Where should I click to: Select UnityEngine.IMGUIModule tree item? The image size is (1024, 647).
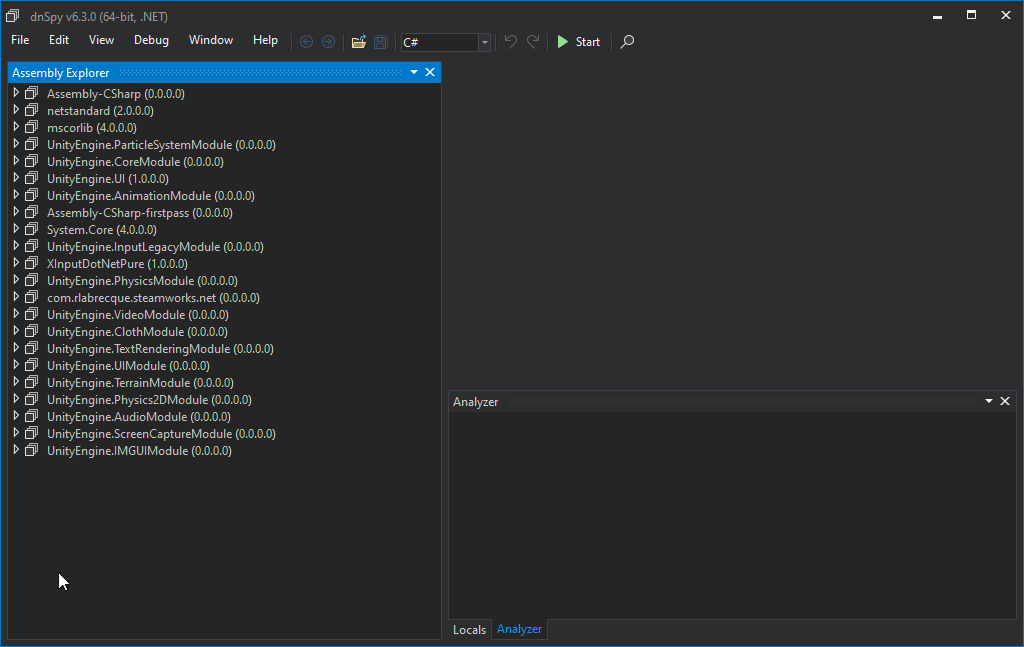click(x=139, y=450)
